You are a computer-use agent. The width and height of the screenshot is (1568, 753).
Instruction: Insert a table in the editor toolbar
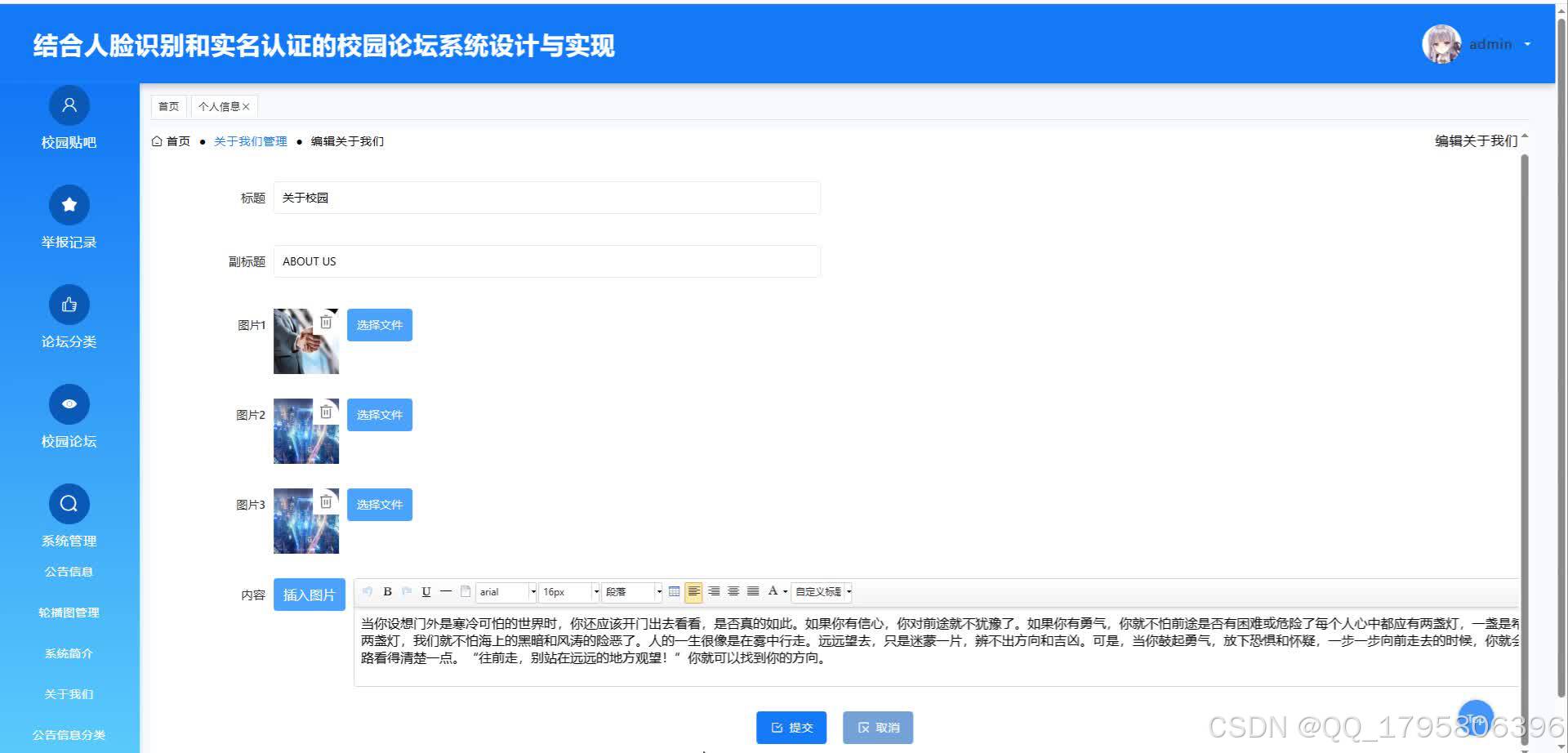[x=673, y=591]
